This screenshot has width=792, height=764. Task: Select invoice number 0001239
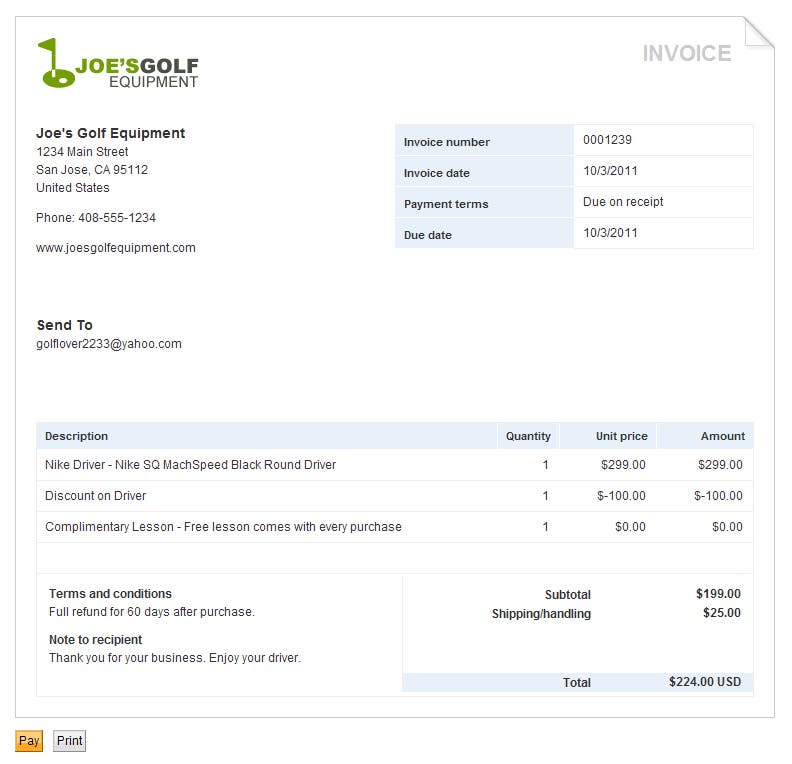607,140
